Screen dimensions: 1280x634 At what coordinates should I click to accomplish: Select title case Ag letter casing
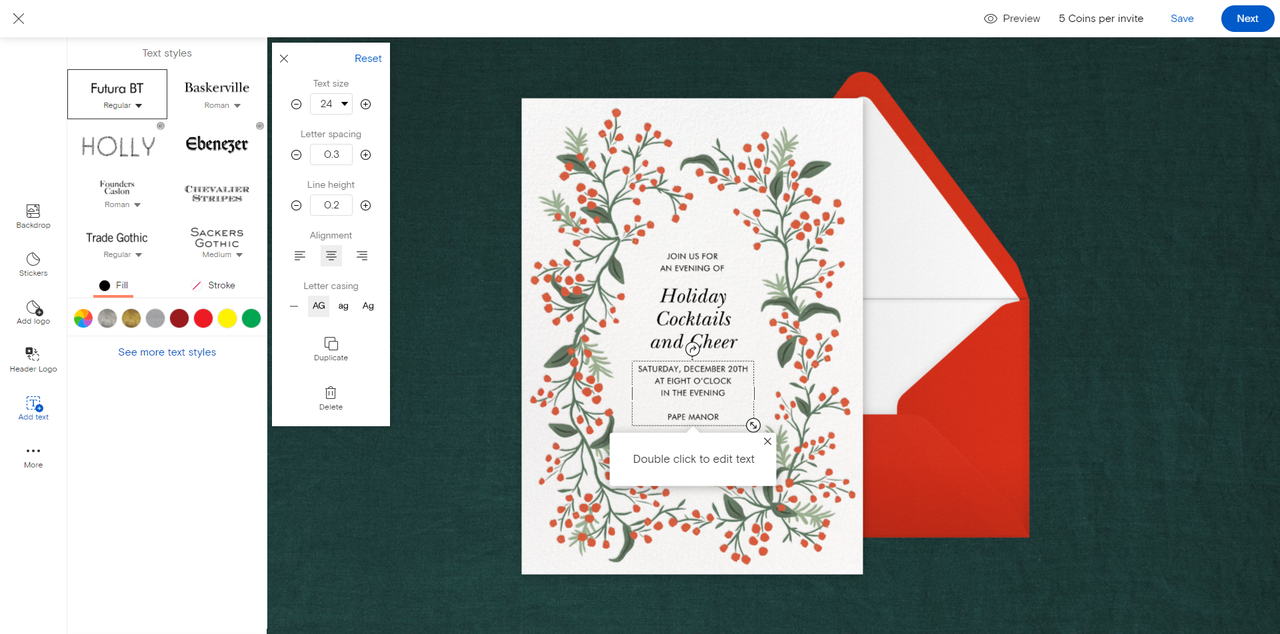(x=368, y=306)
